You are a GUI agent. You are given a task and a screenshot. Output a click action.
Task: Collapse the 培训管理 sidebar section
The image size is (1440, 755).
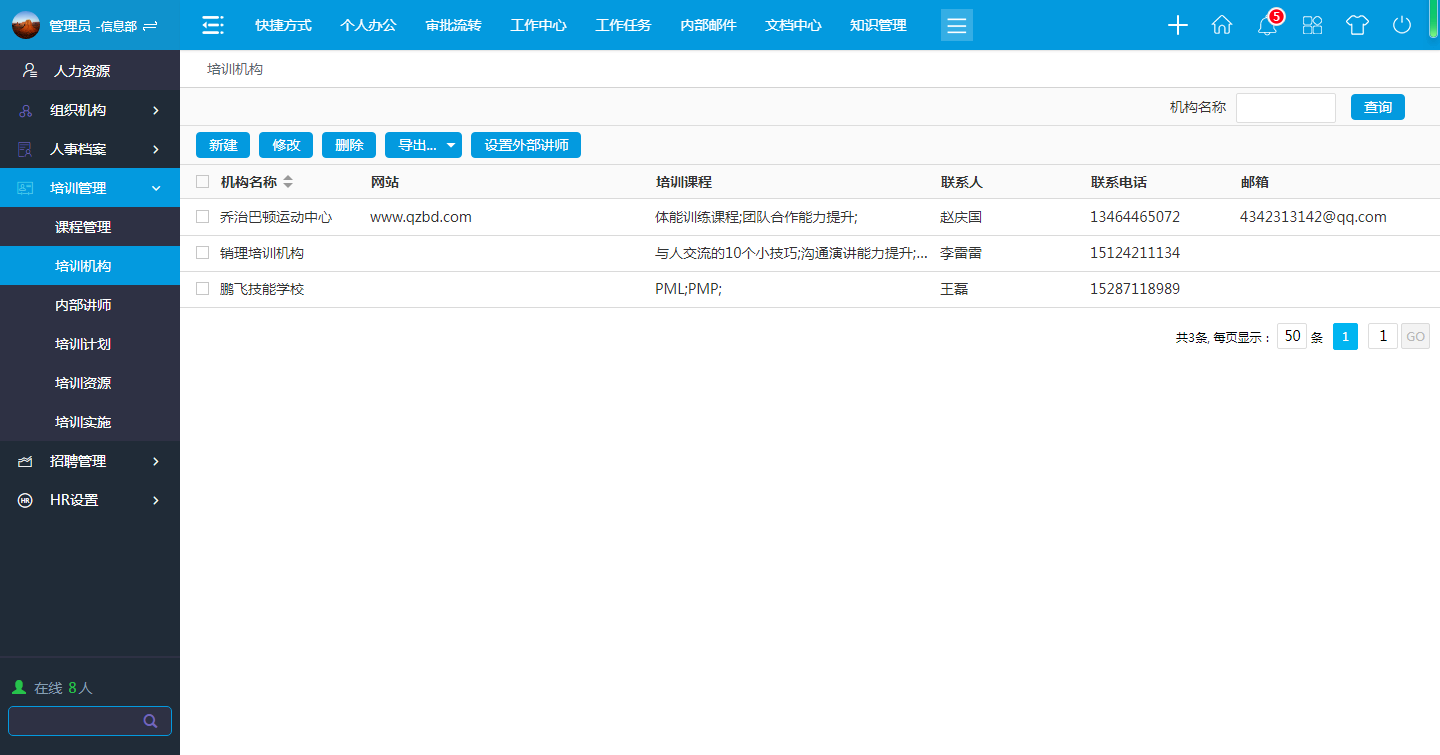156,188
